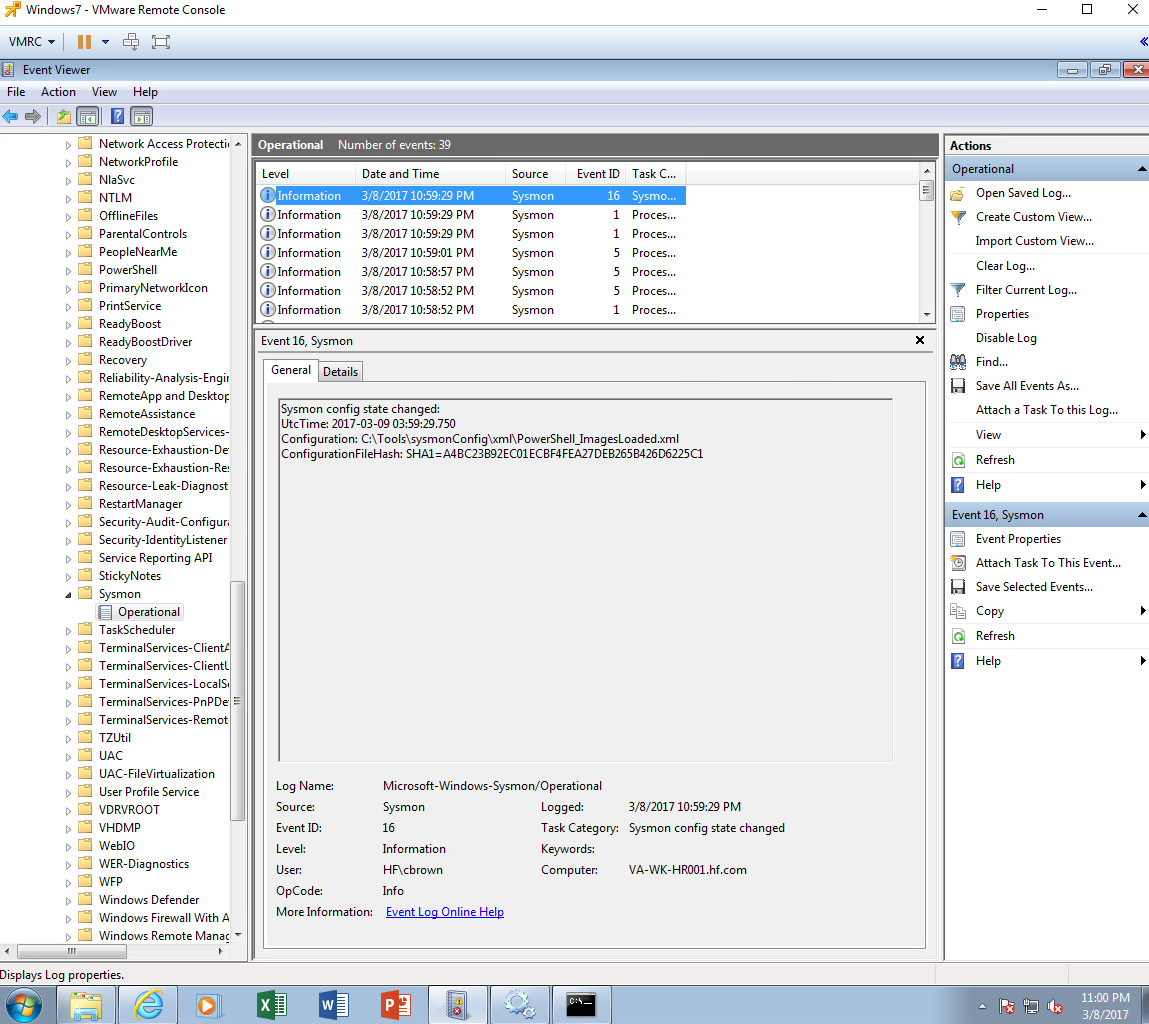This screenshot has width=1149, height=1024.
Task: Click Create Custom View funnel icon
Action: point(958,217)
